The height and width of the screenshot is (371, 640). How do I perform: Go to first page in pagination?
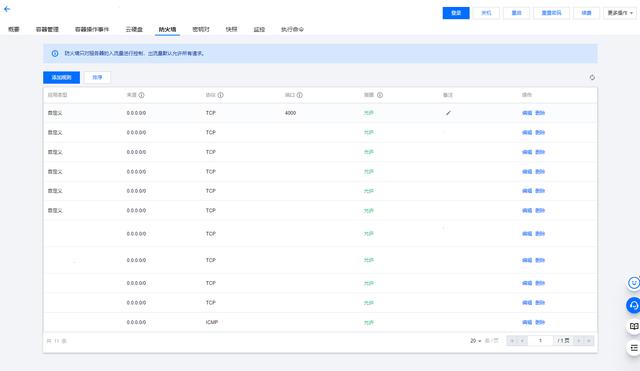coord(512,341)
